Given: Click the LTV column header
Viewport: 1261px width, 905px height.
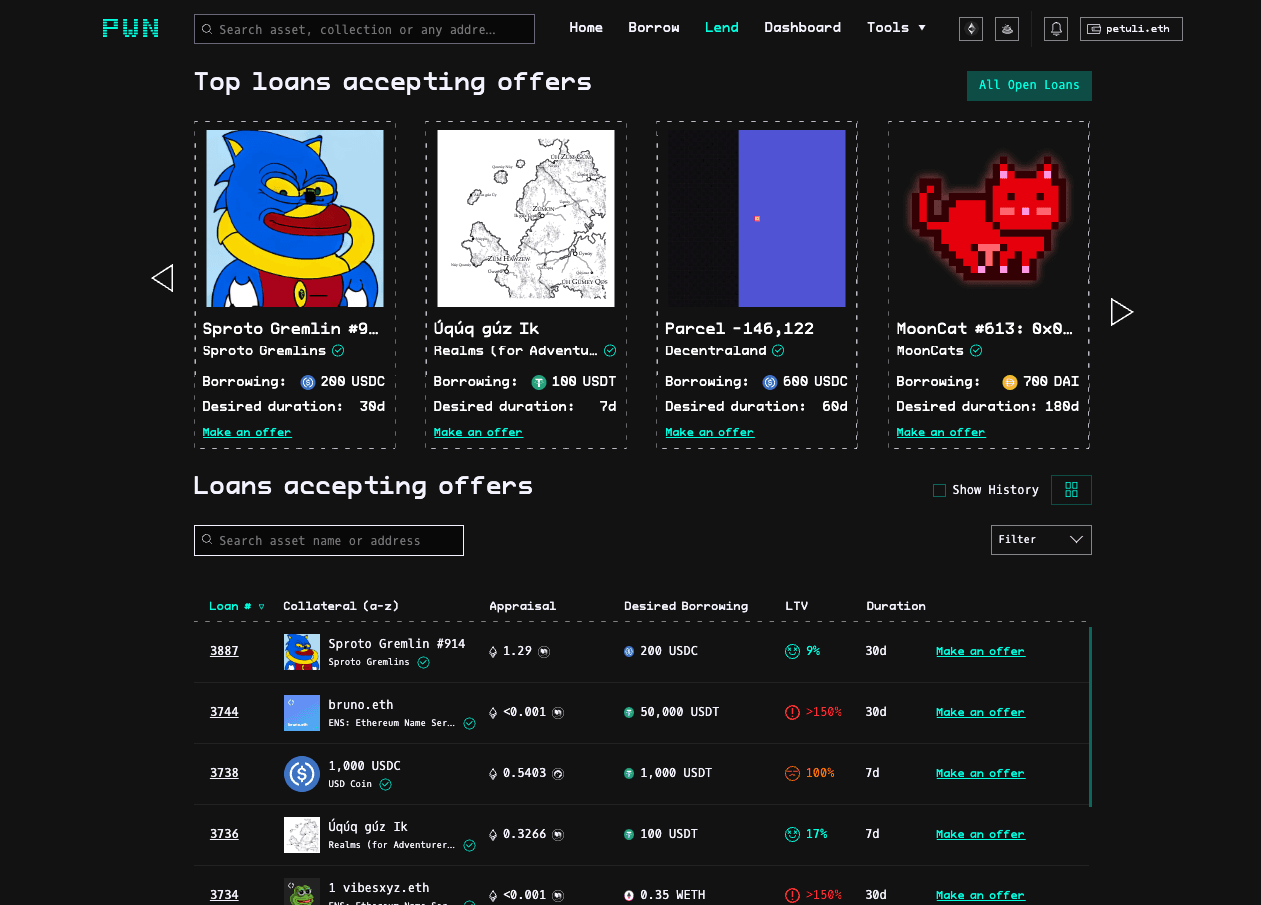Looking at the screenshot, I should click(x=798, y=606).
